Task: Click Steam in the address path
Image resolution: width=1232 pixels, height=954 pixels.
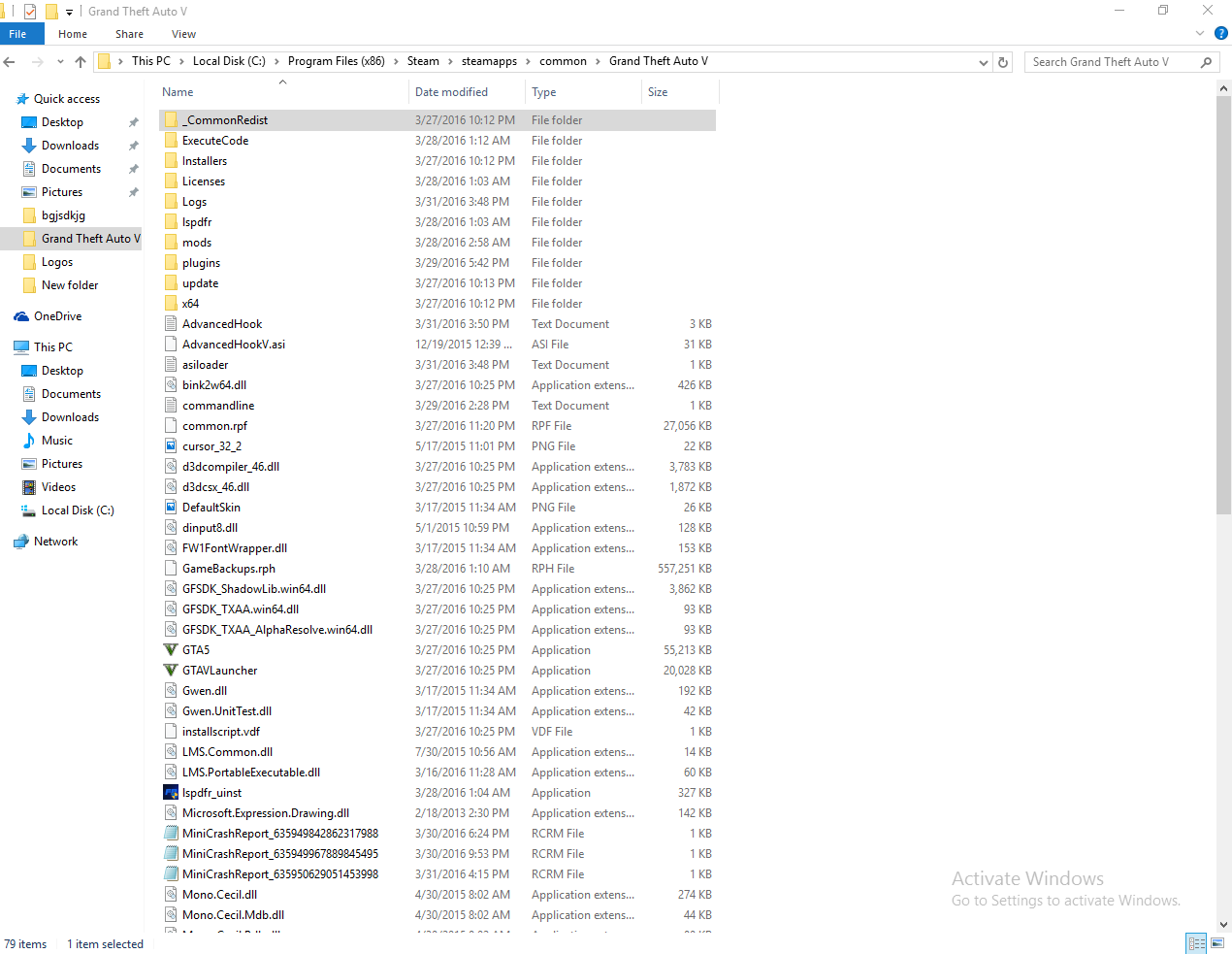Action: pyautogui.click(x=423, y=61)
